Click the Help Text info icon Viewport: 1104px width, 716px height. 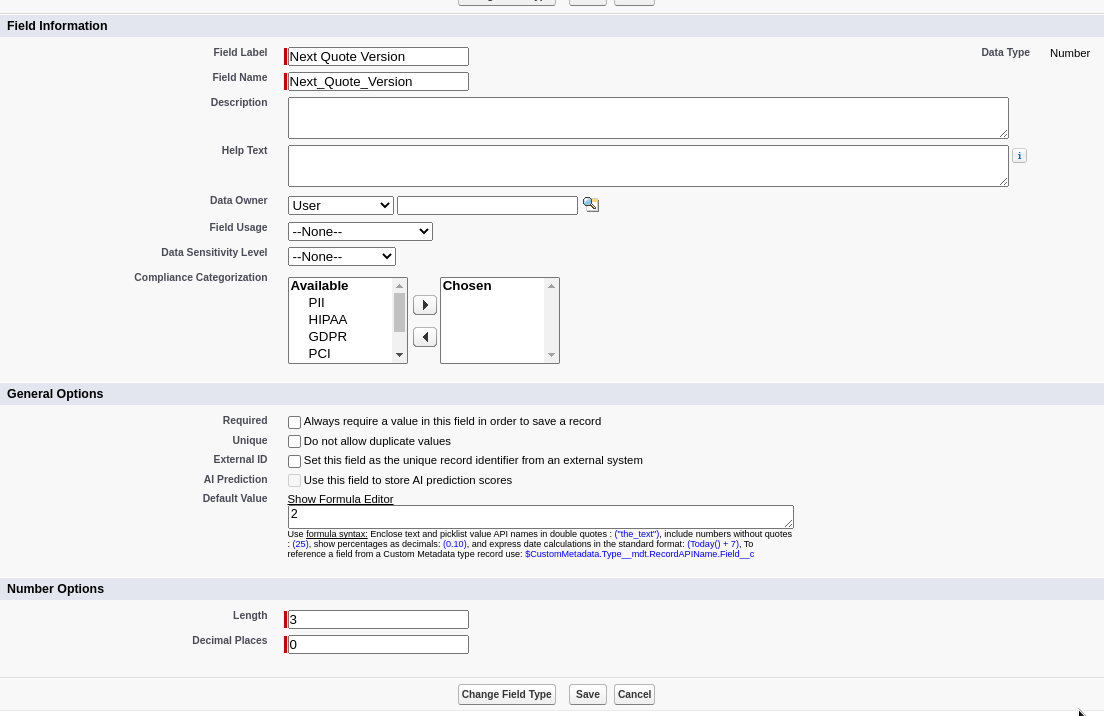pyautogui.click(x=1019, y=156)
